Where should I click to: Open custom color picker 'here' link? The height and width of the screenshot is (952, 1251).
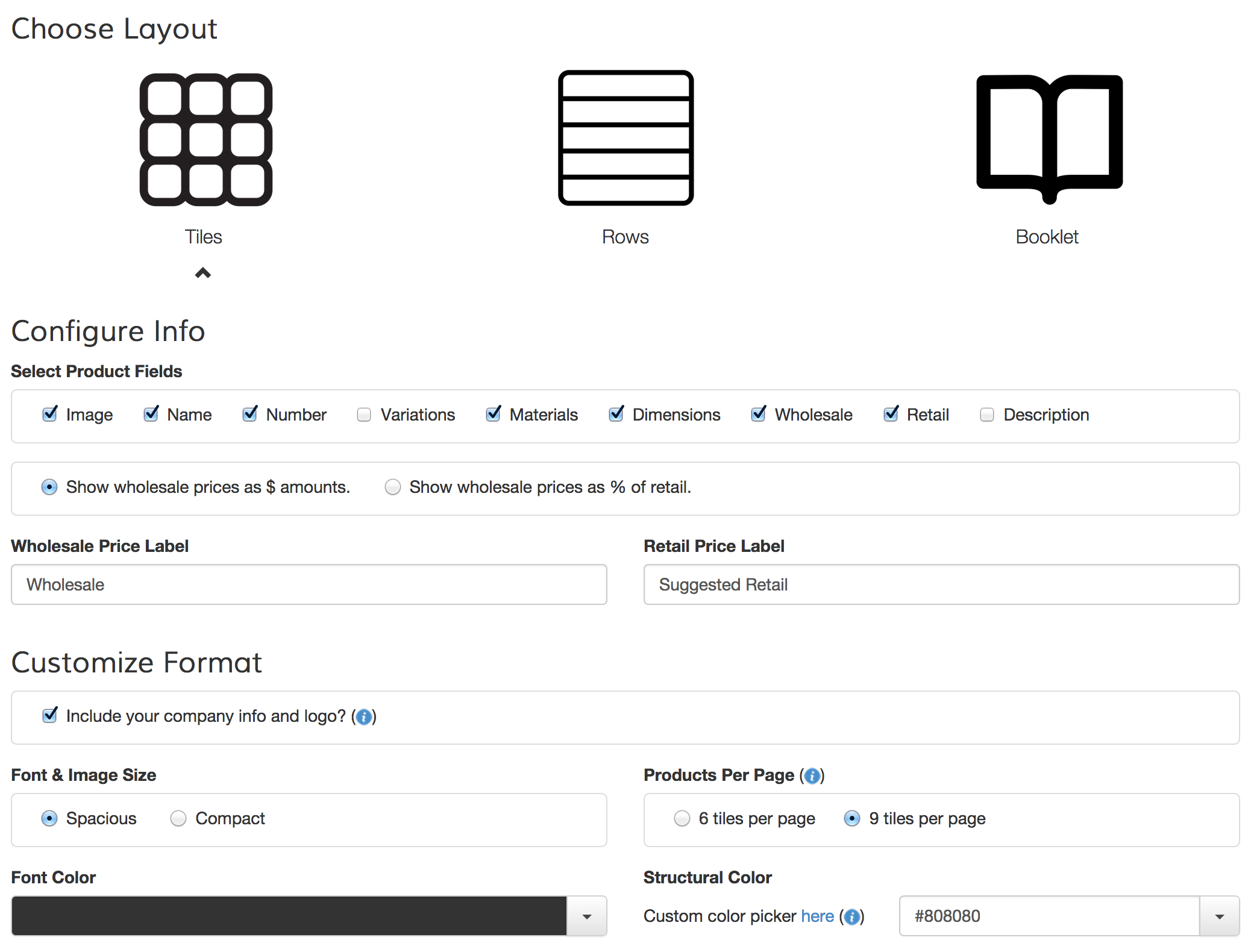tap(818, 916)
